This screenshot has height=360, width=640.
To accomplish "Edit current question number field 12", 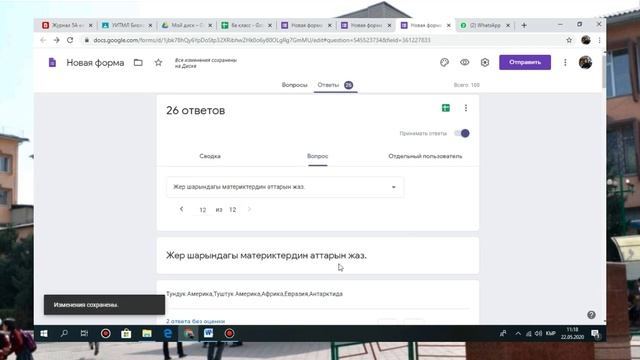I will pos(202,210).
